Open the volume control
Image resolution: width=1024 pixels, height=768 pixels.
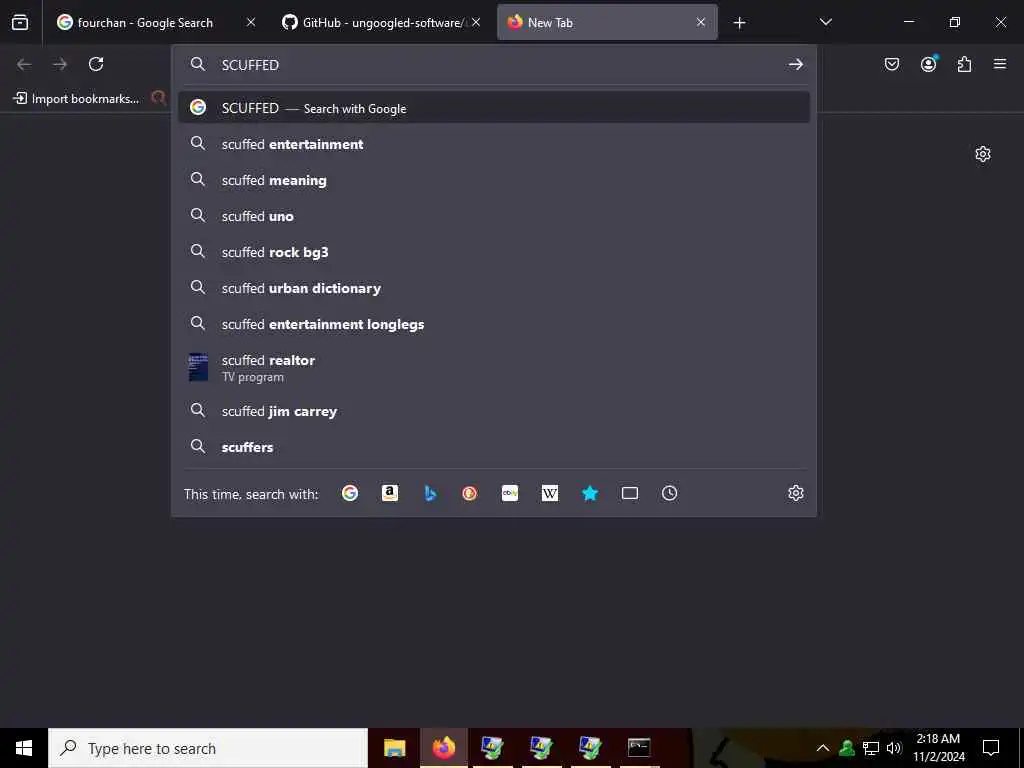tap(894, 748)
